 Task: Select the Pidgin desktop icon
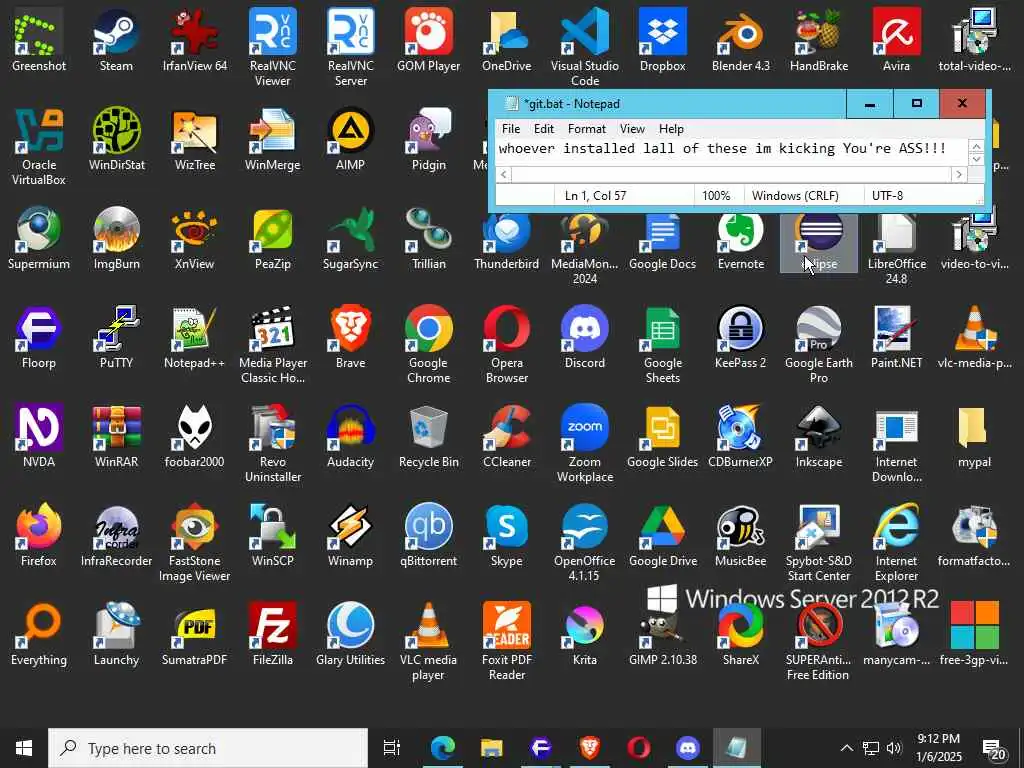tap(428, 139)
